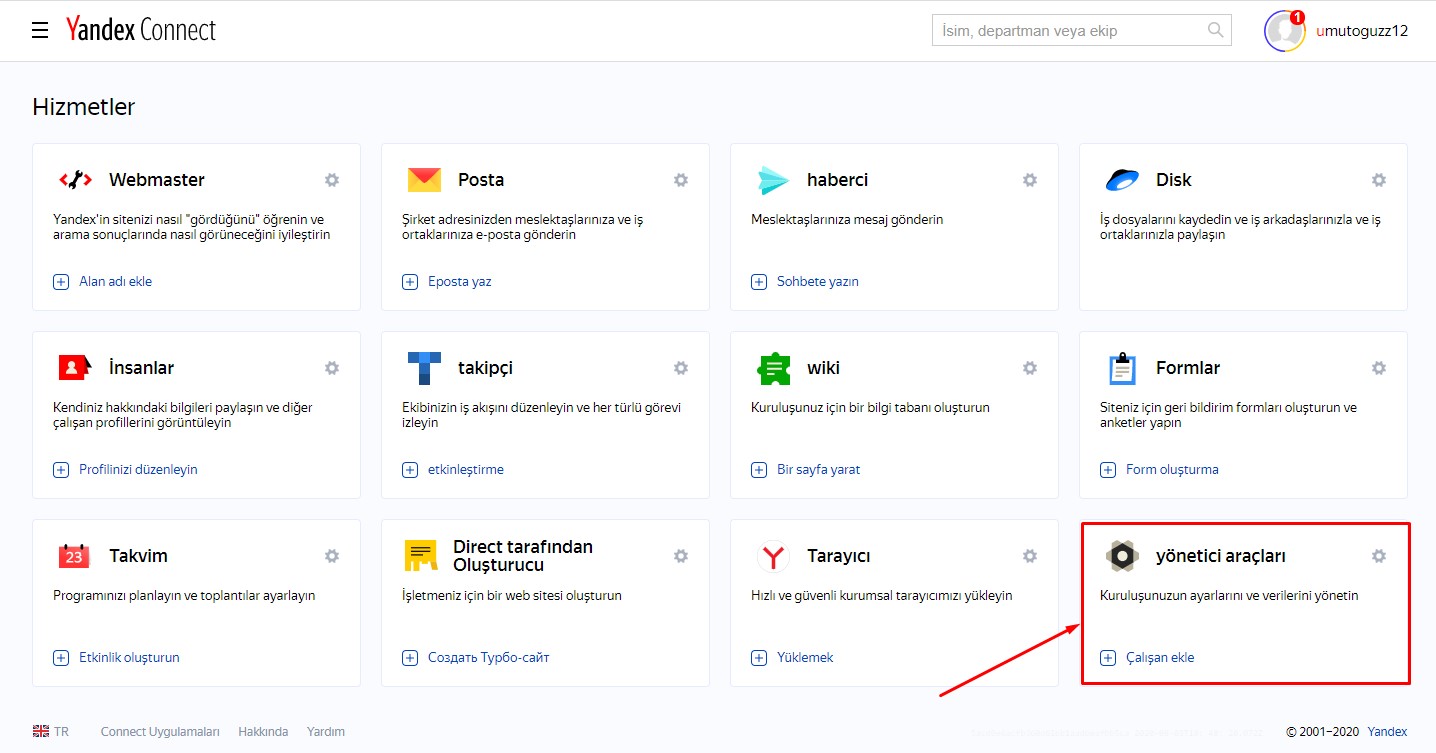
Task: Click the Disk card title
Action: [x=1174, y=180]
